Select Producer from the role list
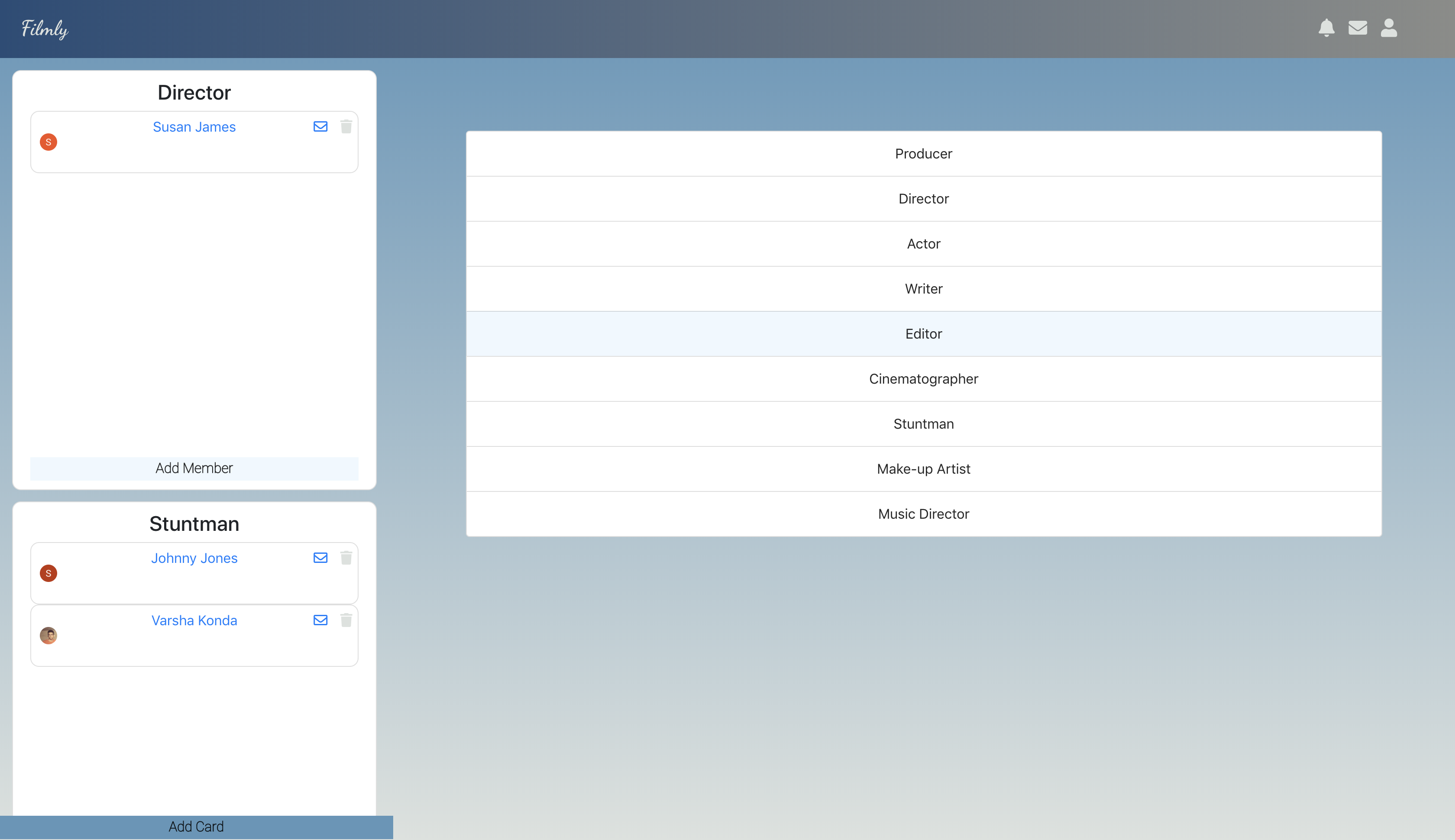This screenshot has width=1455, height=840. tap(923, 153)
